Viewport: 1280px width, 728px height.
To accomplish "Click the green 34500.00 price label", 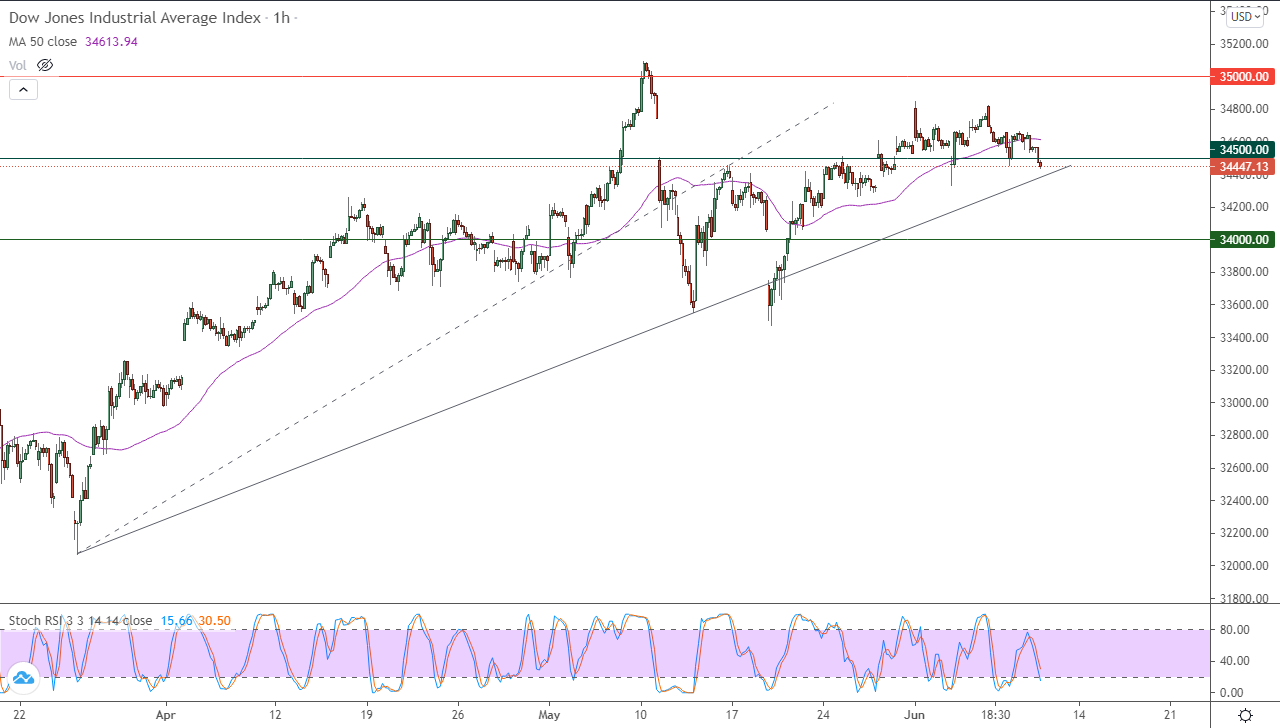I will click(1242, 150).
